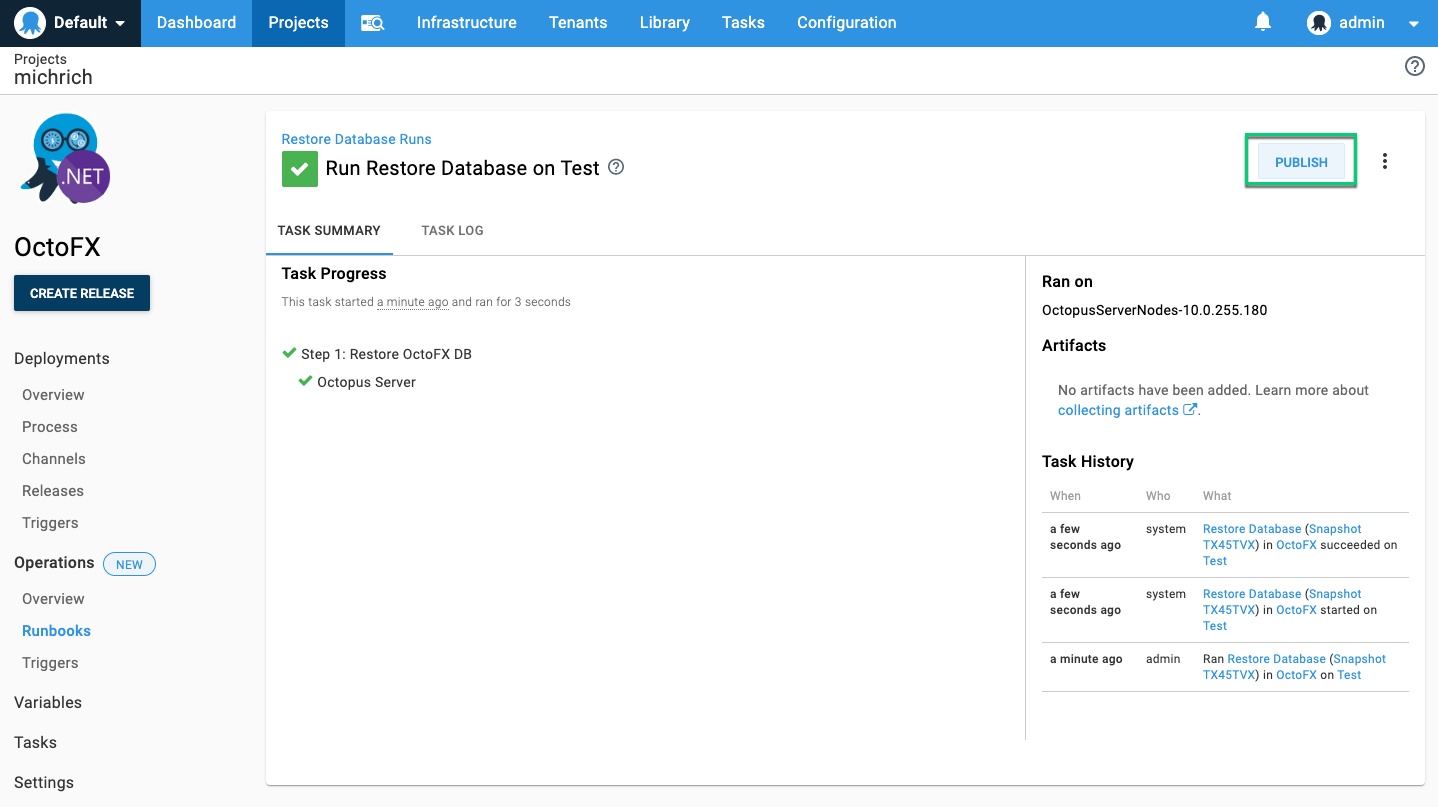Screen dimensions: 1438x807
Task: Switch to the Task Log tab
Action: [452, 230]
